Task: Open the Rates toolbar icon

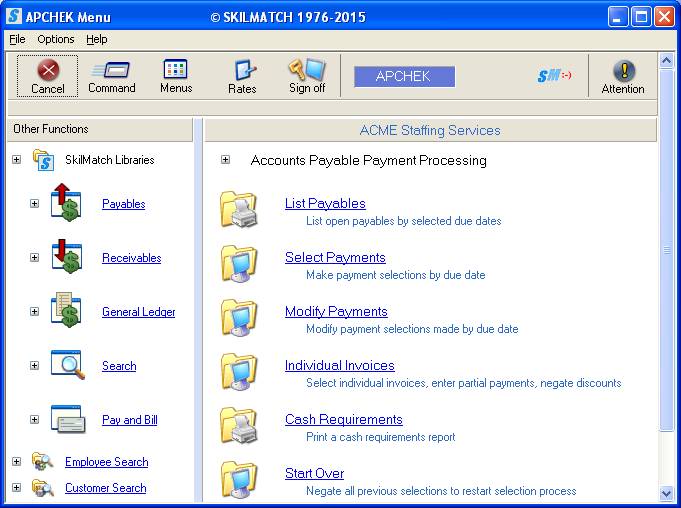Action: tap(245, 70)
